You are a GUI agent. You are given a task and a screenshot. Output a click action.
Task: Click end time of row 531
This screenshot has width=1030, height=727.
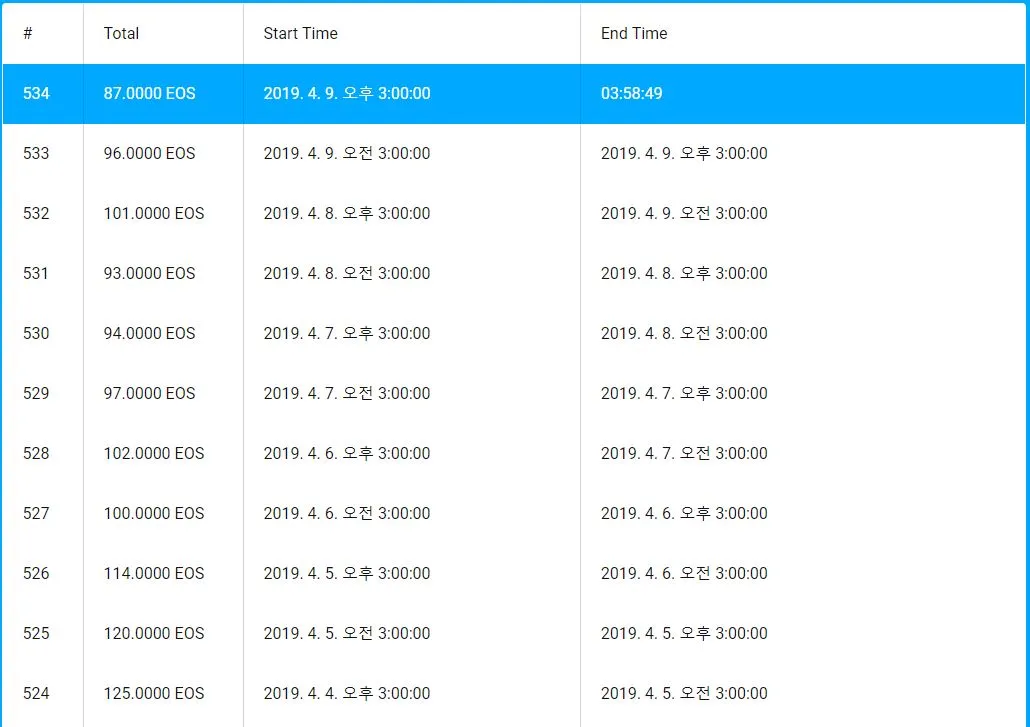[x=684, y=273]
